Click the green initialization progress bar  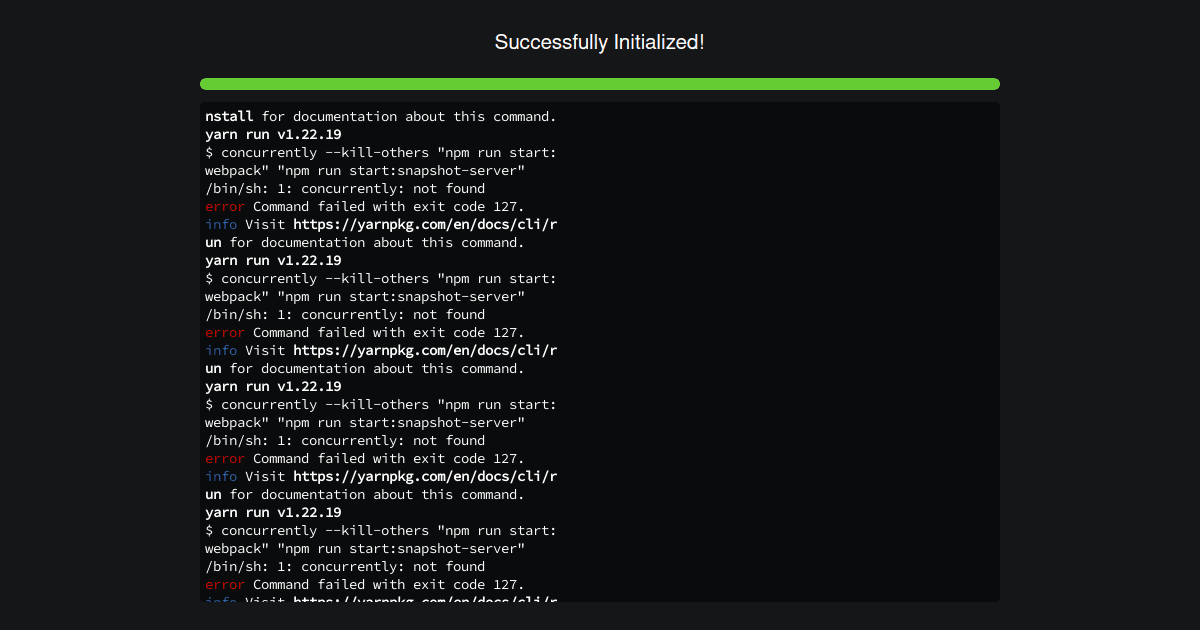click(x=600, y=84)
